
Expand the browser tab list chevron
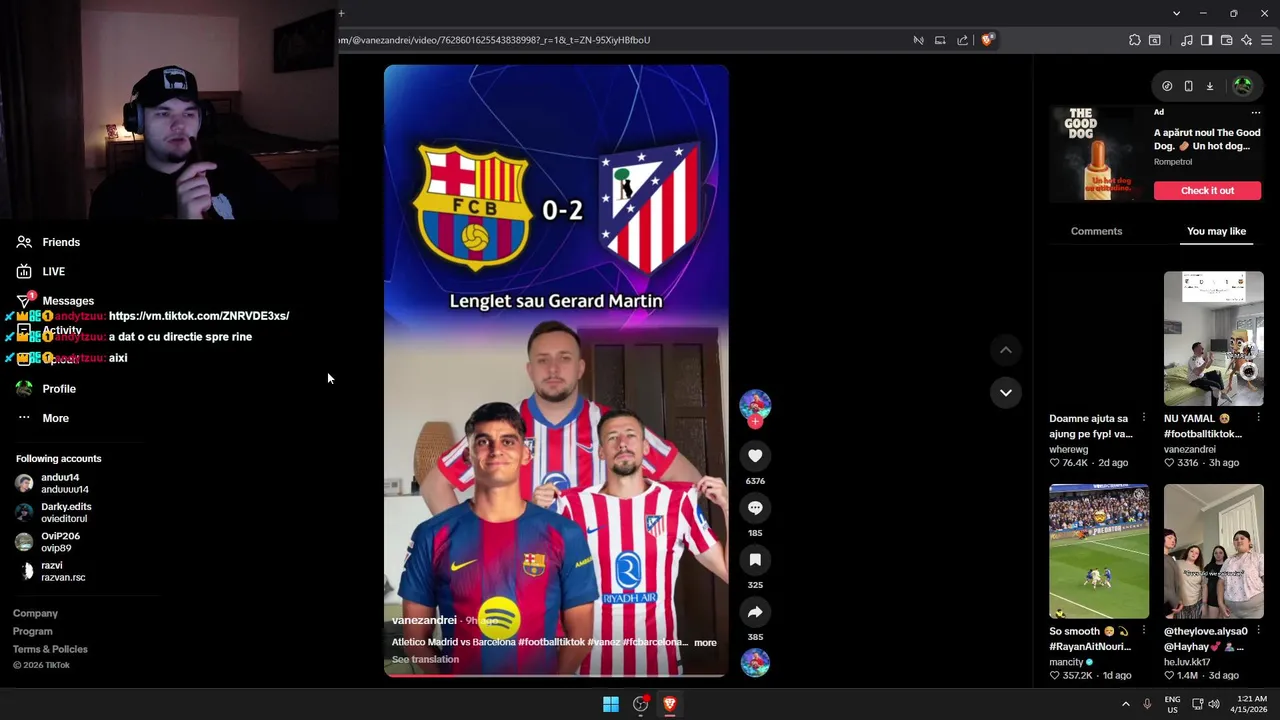coord(1176,13)
